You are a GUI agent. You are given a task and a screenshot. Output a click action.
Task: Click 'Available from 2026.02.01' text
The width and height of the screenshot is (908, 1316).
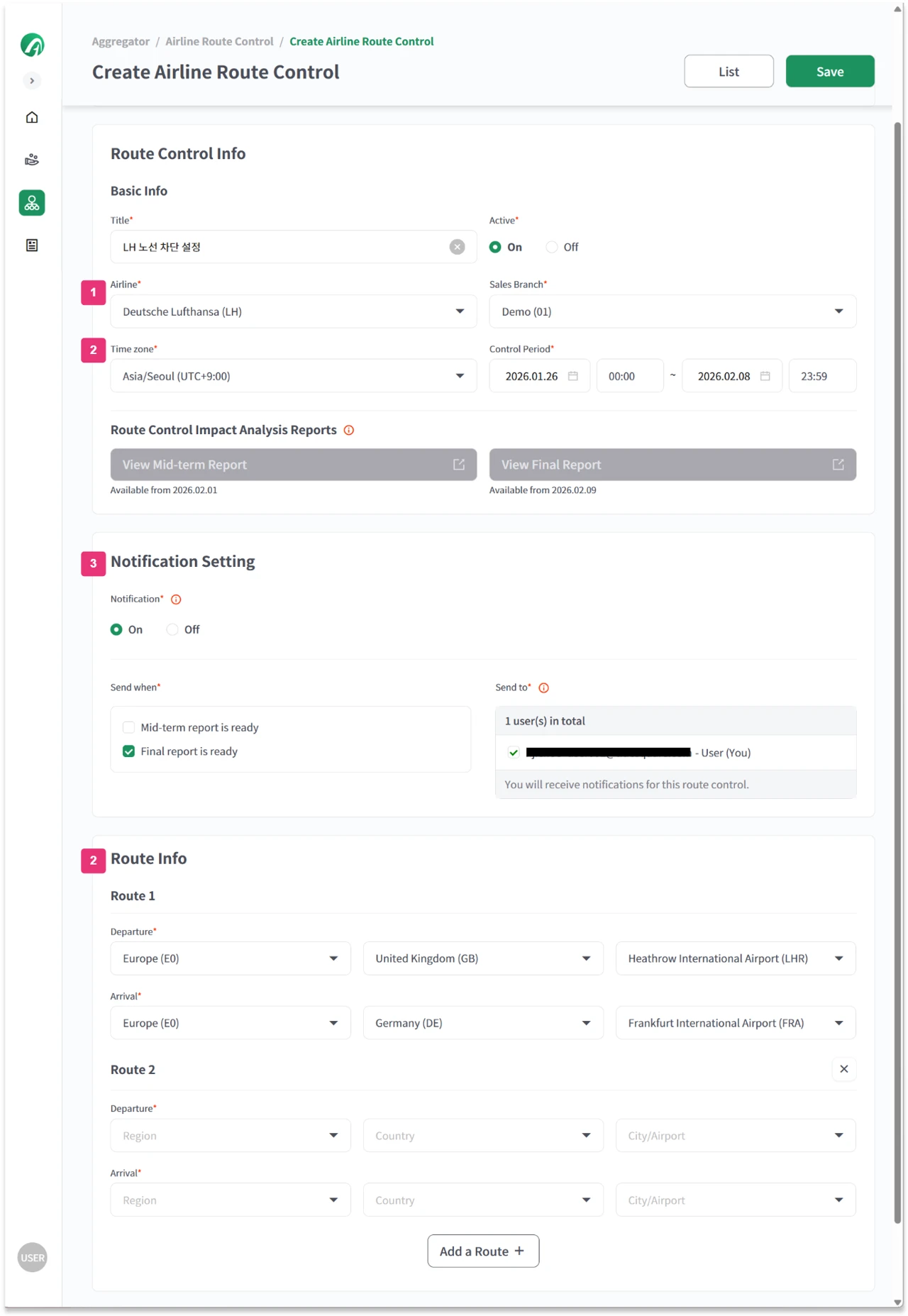(164, 490)
